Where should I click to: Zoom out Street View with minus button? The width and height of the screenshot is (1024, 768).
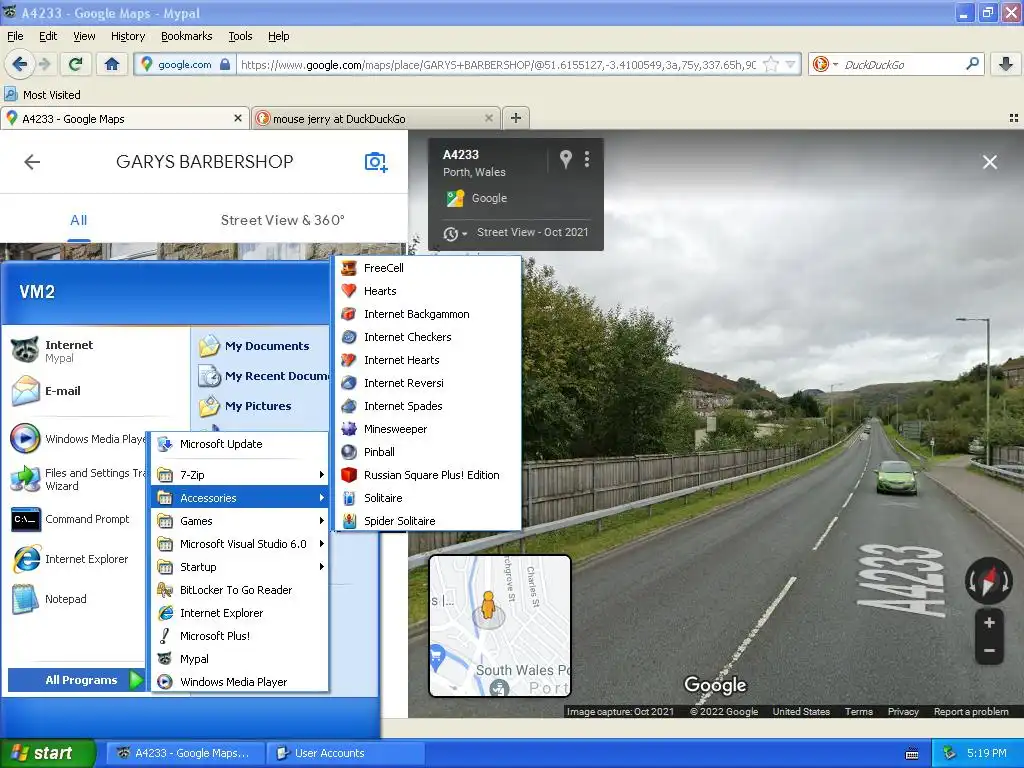coord(989,650)
